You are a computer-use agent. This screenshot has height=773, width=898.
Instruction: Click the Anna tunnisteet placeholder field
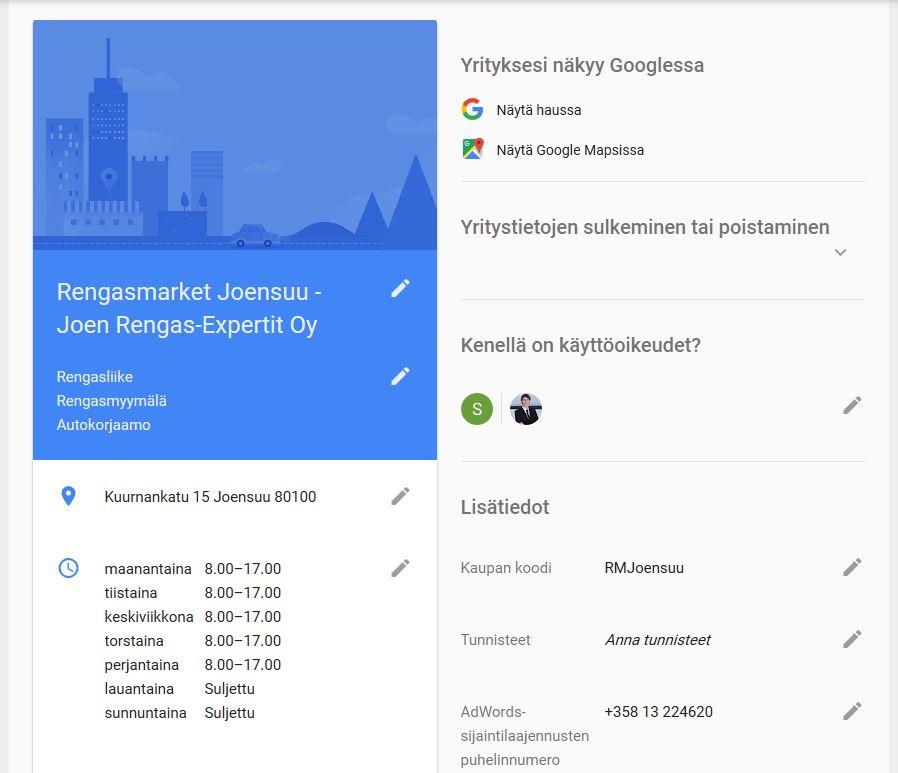[657, 640]
